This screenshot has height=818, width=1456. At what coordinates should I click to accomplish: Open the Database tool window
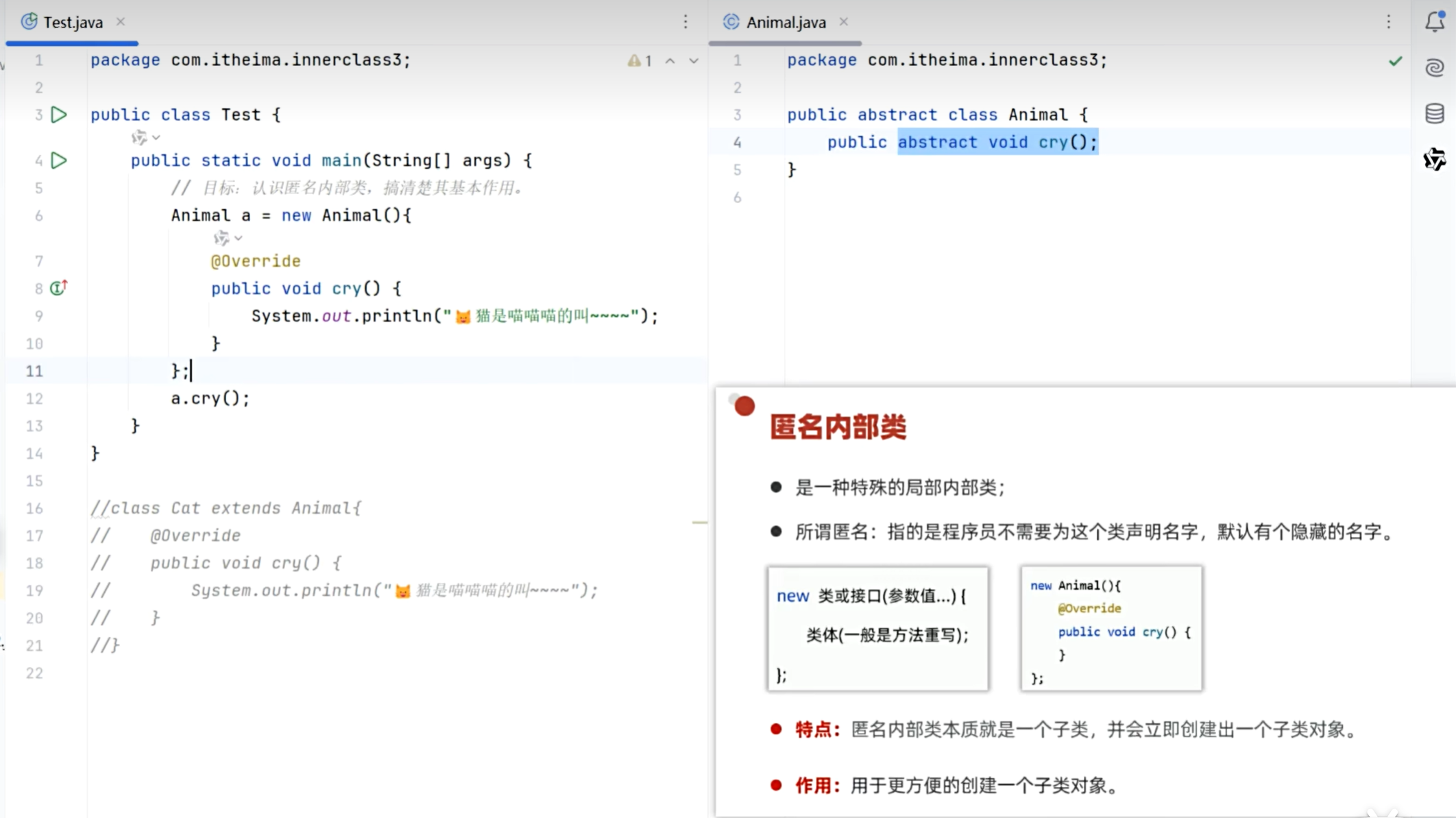(1434, 113)
